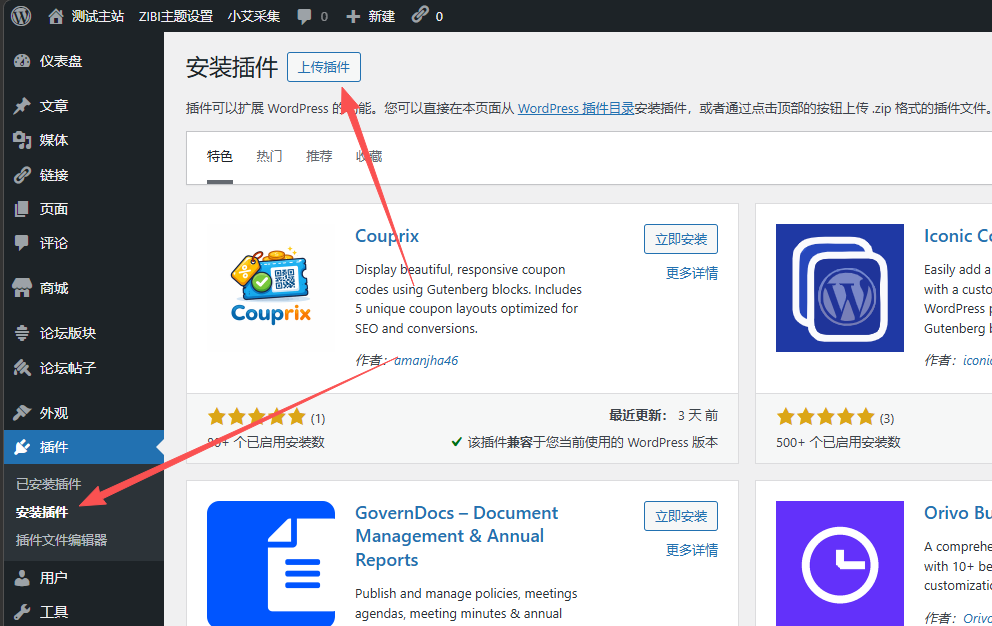Open the WordPress 插件目录 link
Screen dimensions: 992x626
coord(576,108)
